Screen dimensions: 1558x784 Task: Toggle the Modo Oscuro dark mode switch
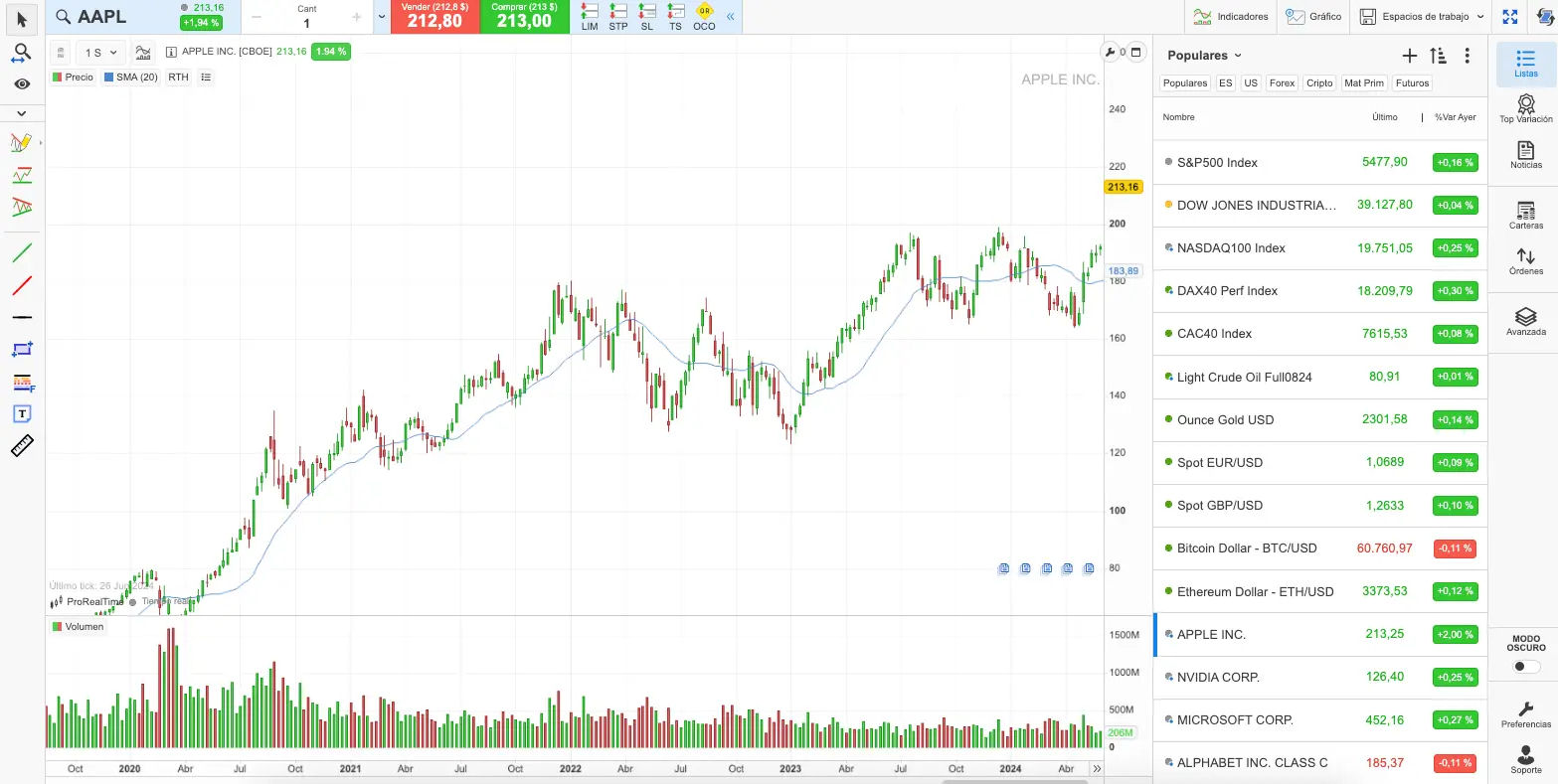pyautogui.click(x=1525, y=667)
